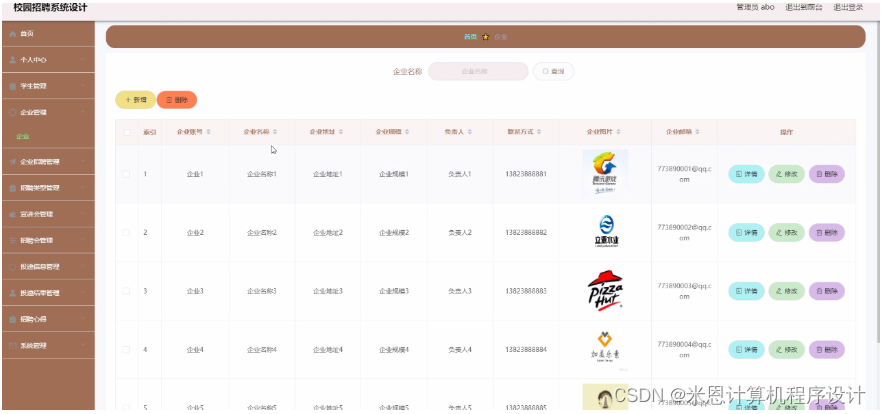881x414 pixels.
Task: Click the person icon beside 个人中心
Action: [x=12, y=60]
